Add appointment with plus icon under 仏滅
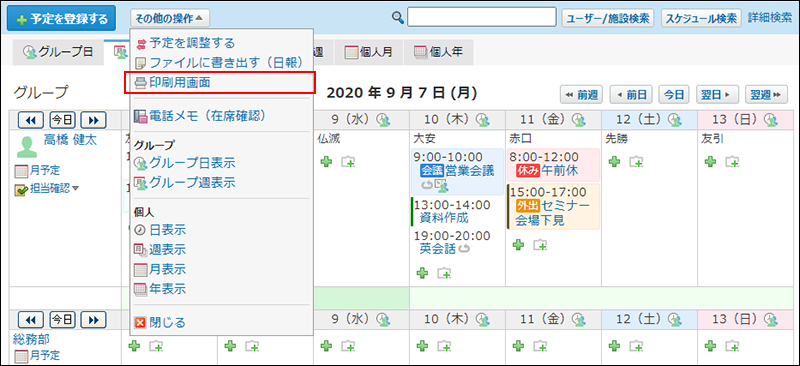Screen dimensions: 800x366 [x=327, y=162]
